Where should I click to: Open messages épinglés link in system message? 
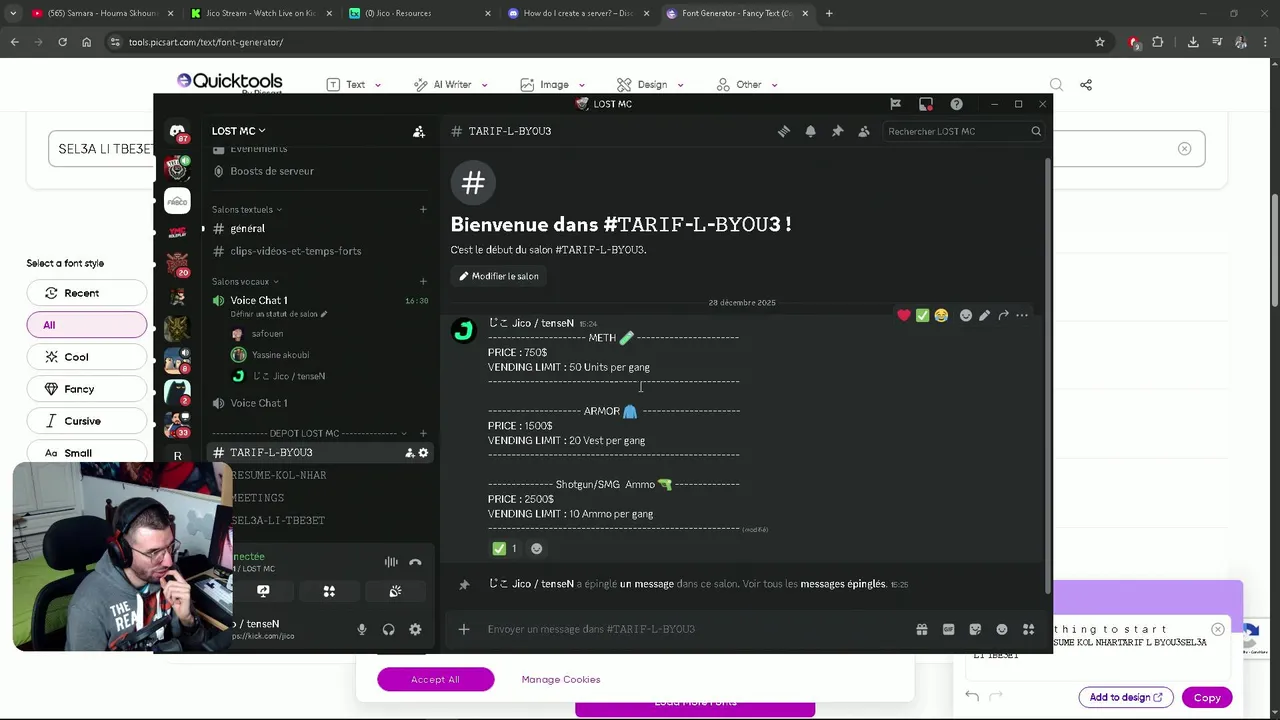tap(844, 584)
